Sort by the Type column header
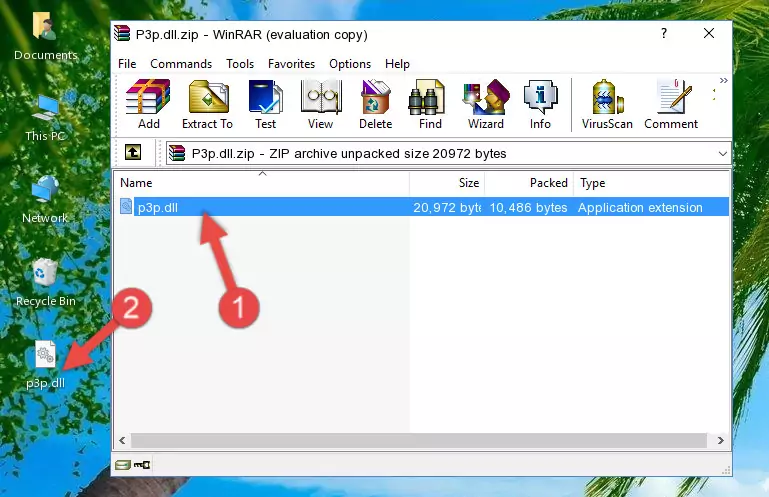Image resolution: width=769 pixels, height=497 pixels. coord(651,183)
